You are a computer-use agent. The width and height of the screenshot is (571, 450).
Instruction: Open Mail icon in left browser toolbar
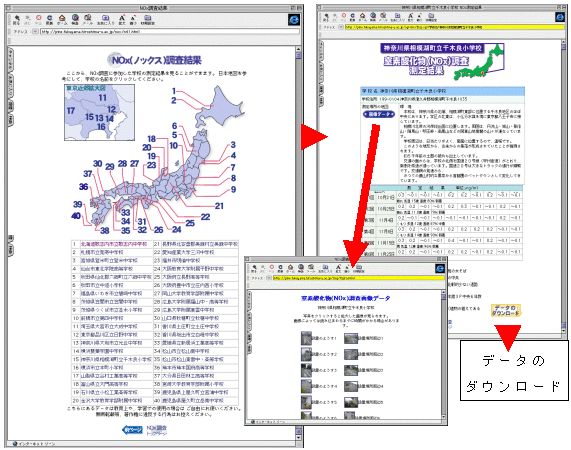(88, 19)
